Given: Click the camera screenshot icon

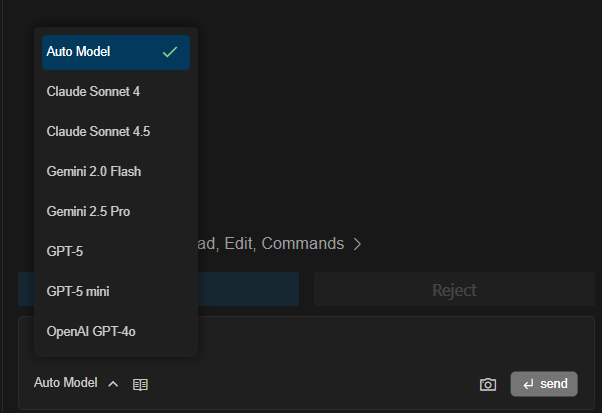Looking at the screenshot, I should 488,384.
